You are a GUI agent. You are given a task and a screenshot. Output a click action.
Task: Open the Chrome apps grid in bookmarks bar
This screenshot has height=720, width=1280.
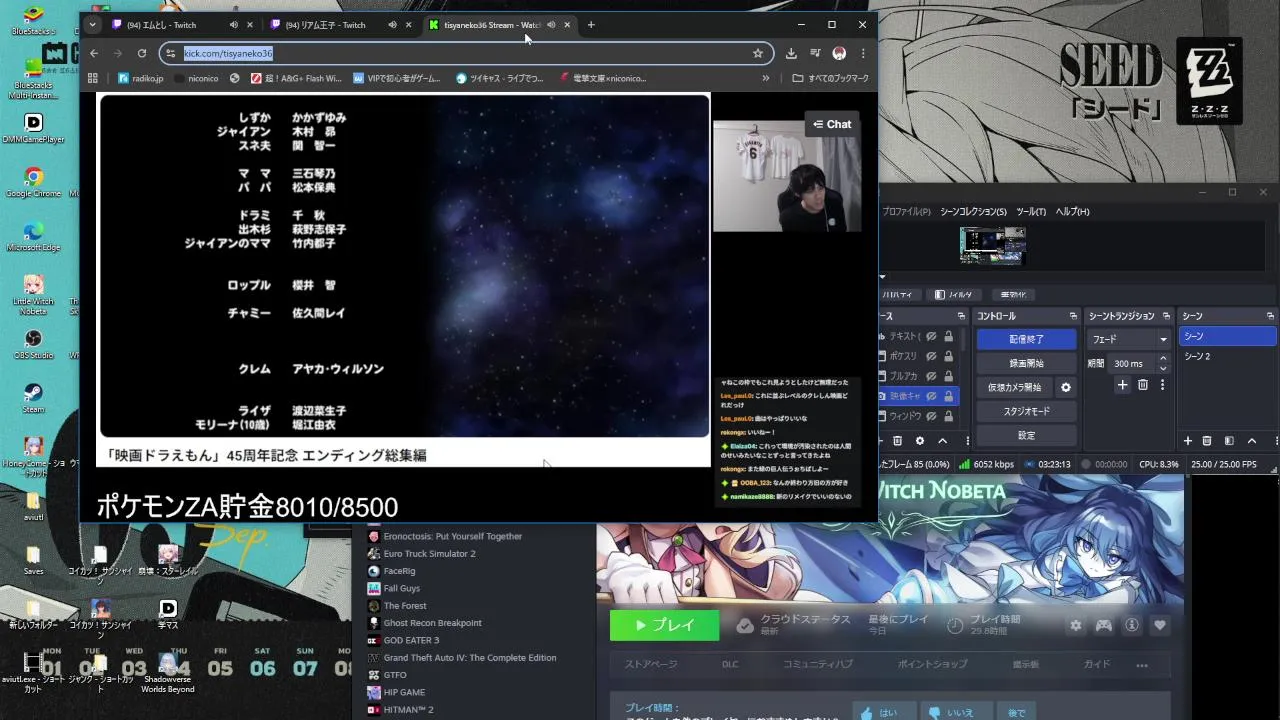pyautogui.click(x=93, y=78)
